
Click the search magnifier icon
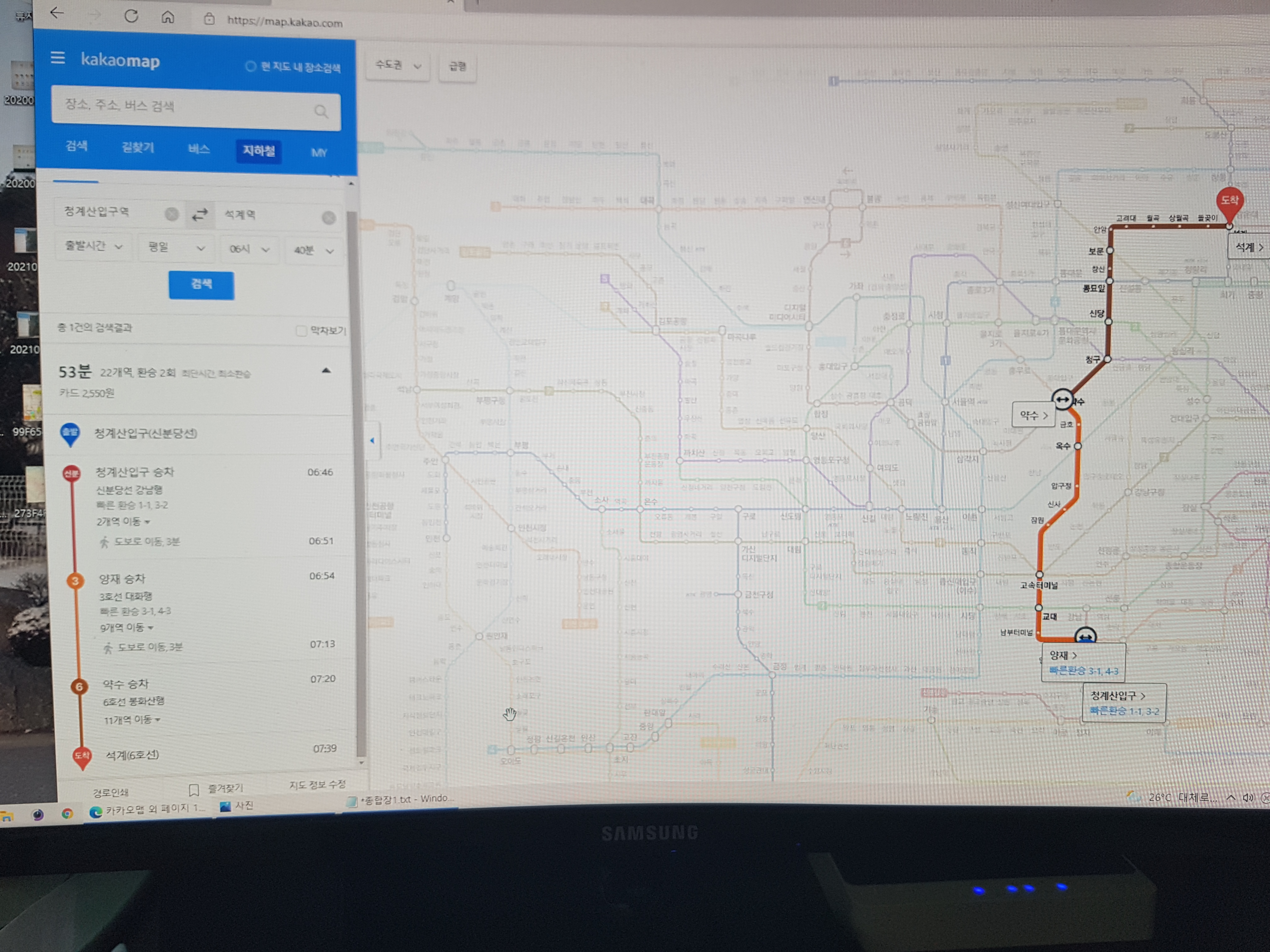321,111
